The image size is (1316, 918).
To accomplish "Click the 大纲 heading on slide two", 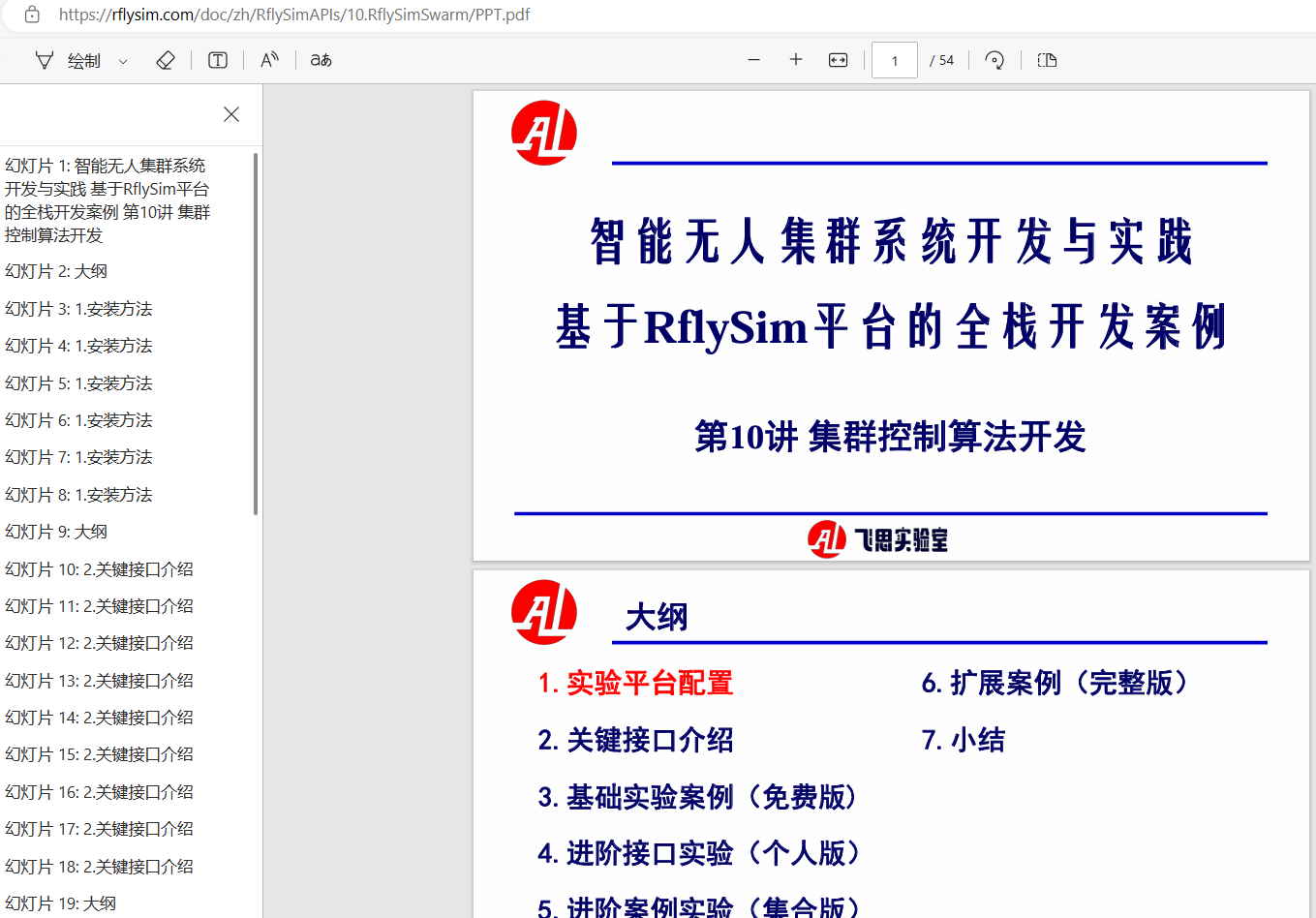I will coord(657,617).
